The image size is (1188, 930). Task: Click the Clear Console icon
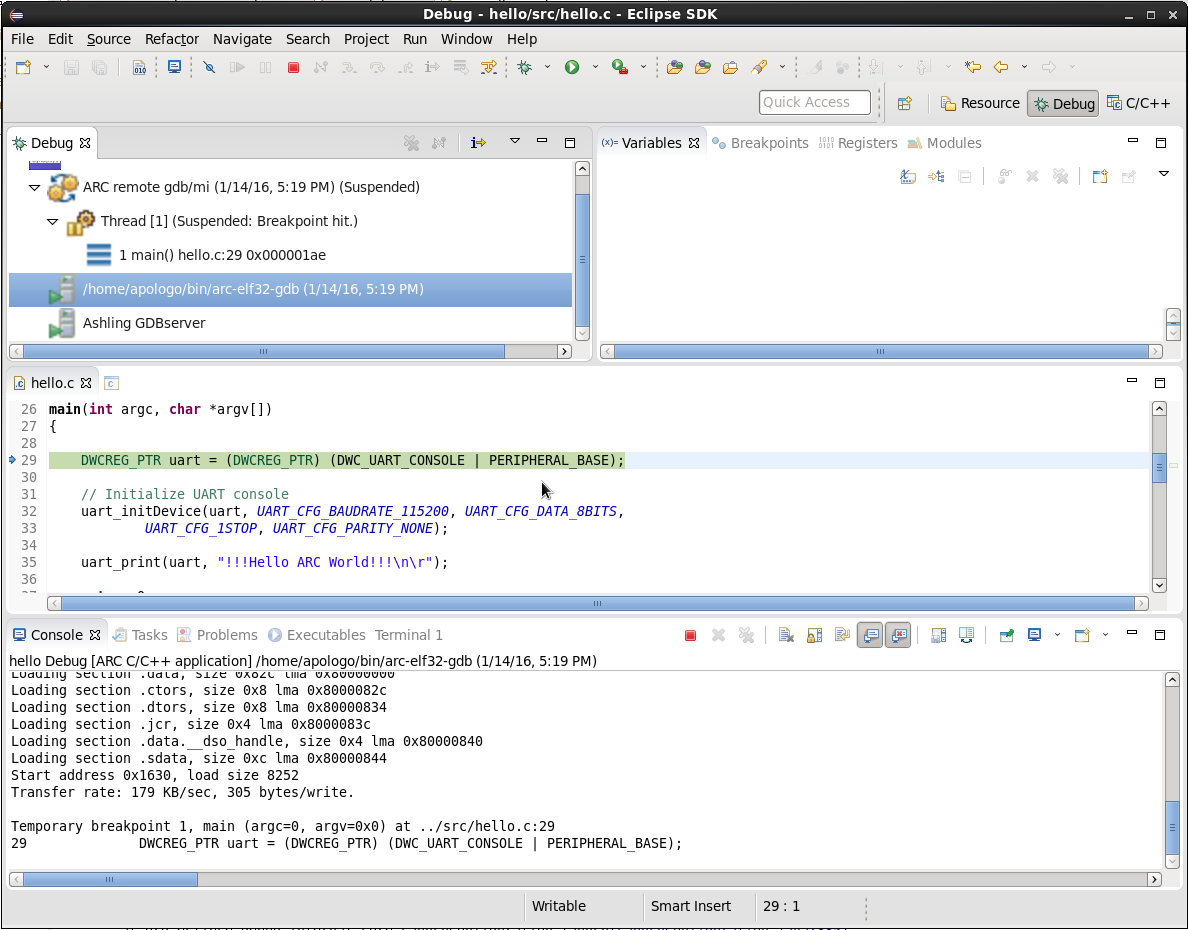[x=786, y=635]
